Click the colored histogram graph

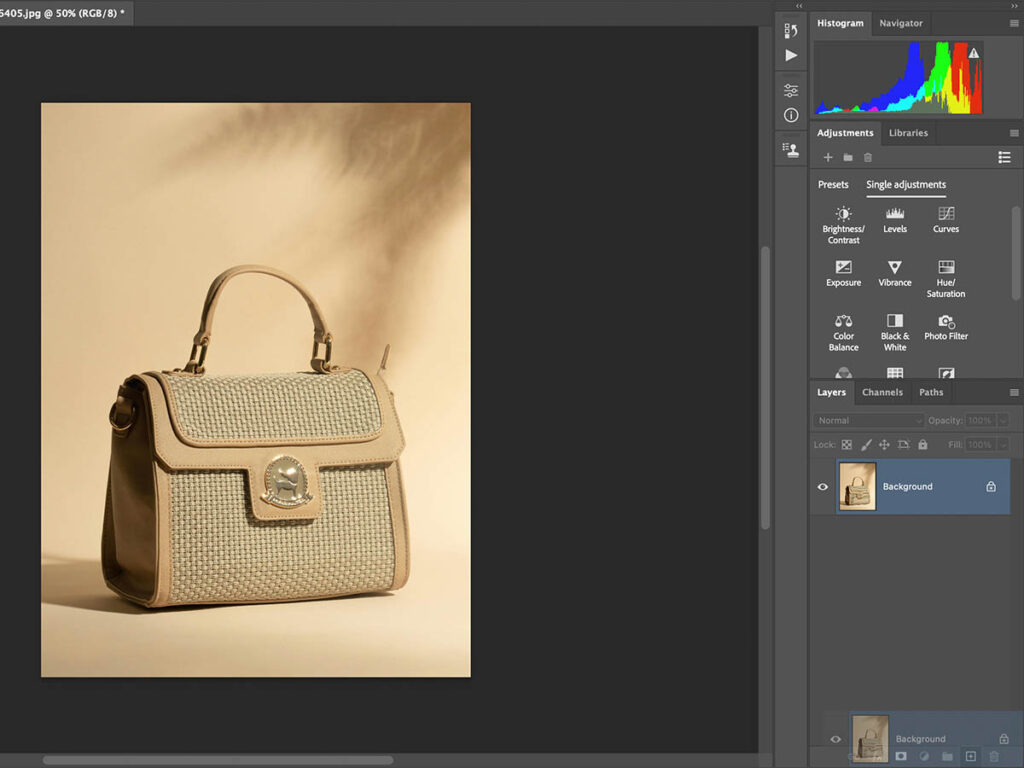pyautogui.click(x=899, y=78)
